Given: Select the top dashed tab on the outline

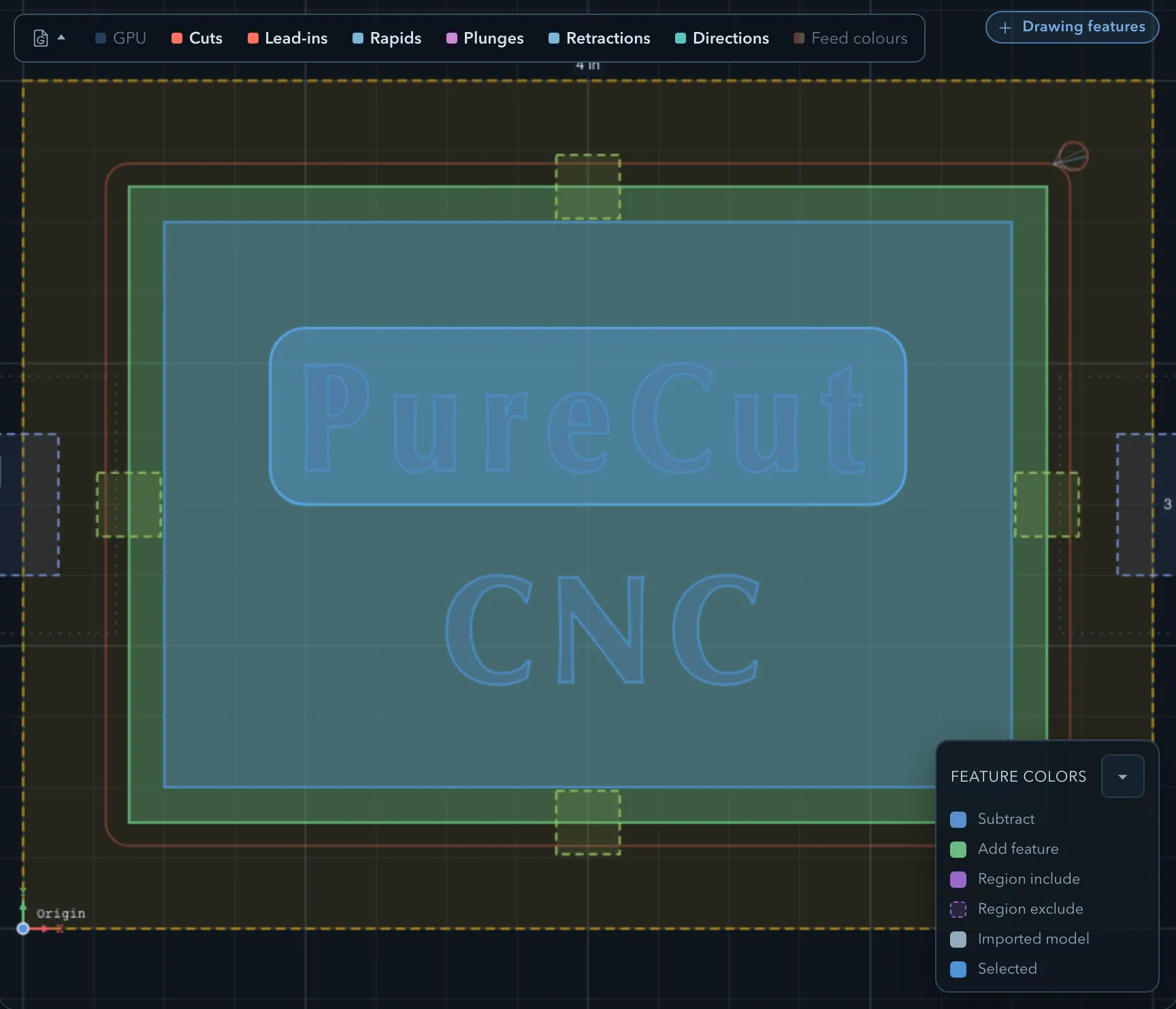Looking at the screenshot, I should coord(588,187).
